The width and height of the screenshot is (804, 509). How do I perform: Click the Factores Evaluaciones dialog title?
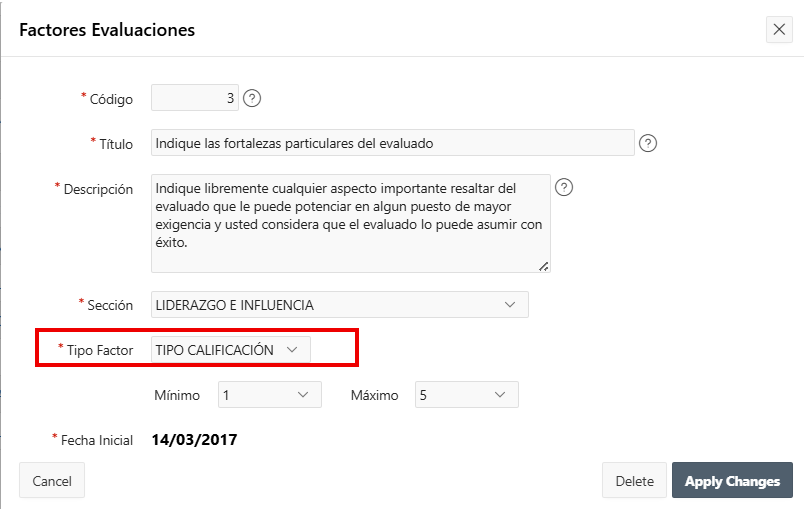click(x=107, y=30)
